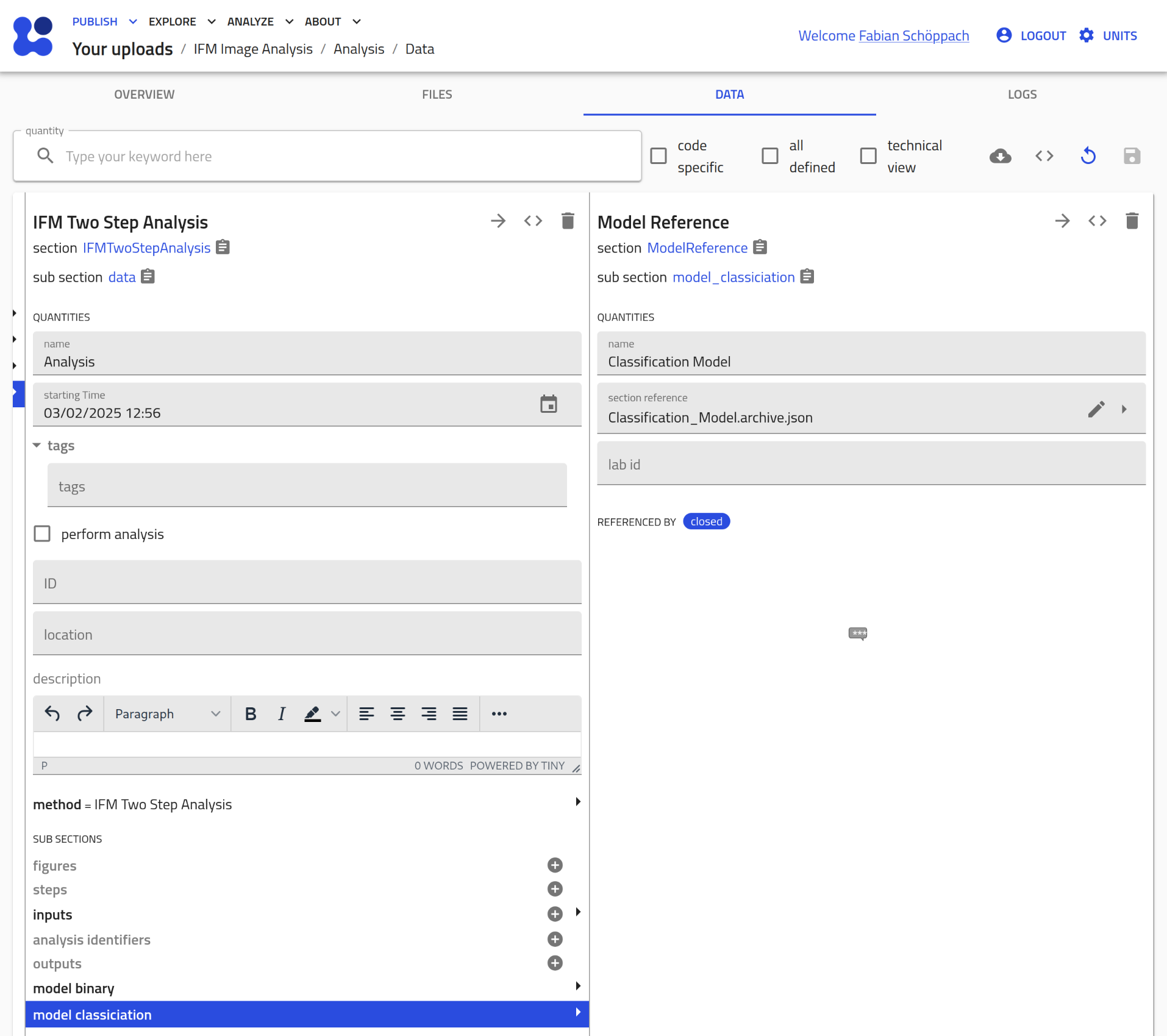
Task: Expand the model binary subsection
Action: click(577, 986)
